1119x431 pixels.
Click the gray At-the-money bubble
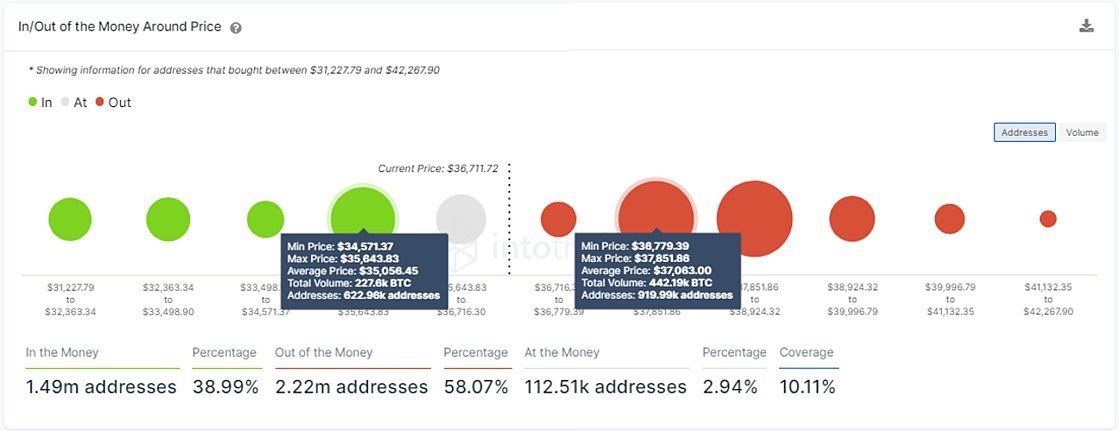[x=461, y=219]
